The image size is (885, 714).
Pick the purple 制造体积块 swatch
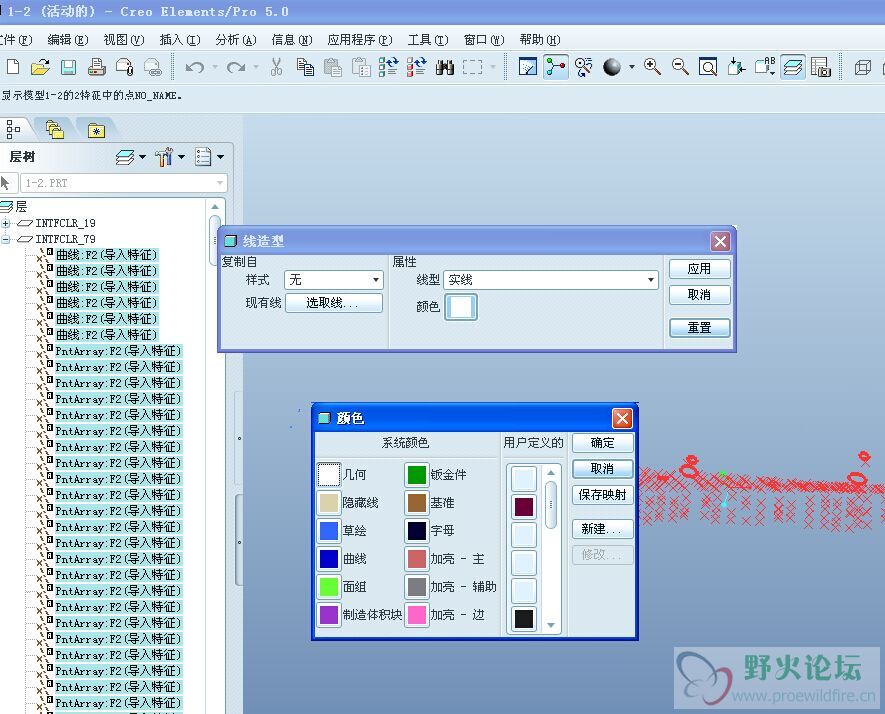pyautogui.click(x=328, y=615)
